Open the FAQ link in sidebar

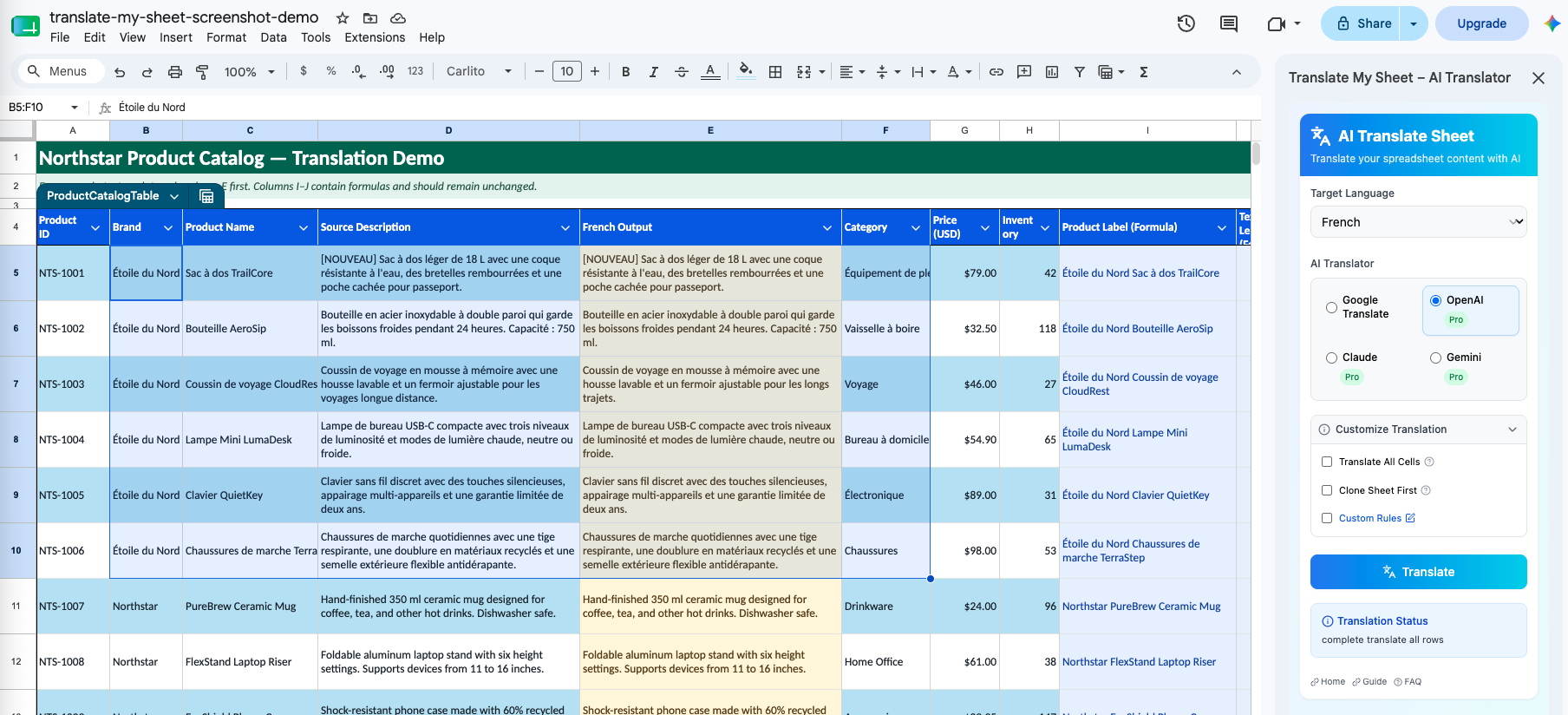(x=1408, y=682)
